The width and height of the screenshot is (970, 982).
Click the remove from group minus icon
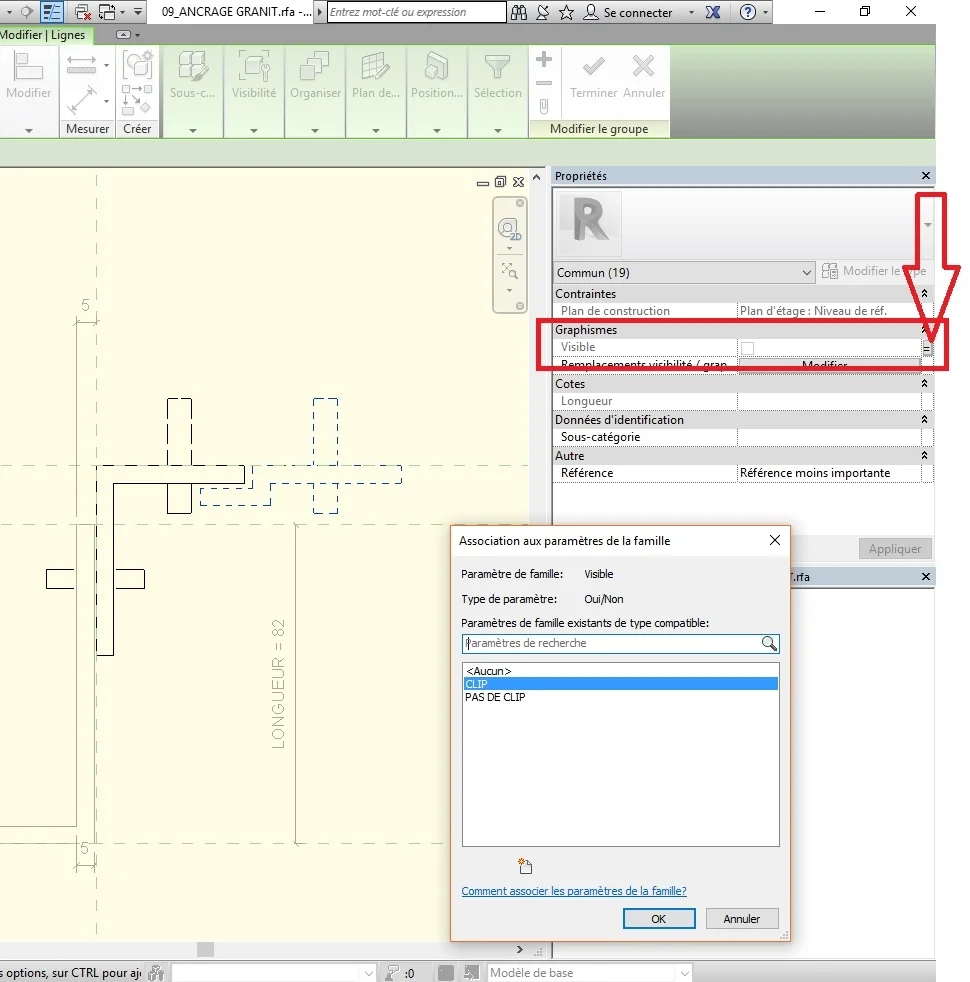coord(544,83)
